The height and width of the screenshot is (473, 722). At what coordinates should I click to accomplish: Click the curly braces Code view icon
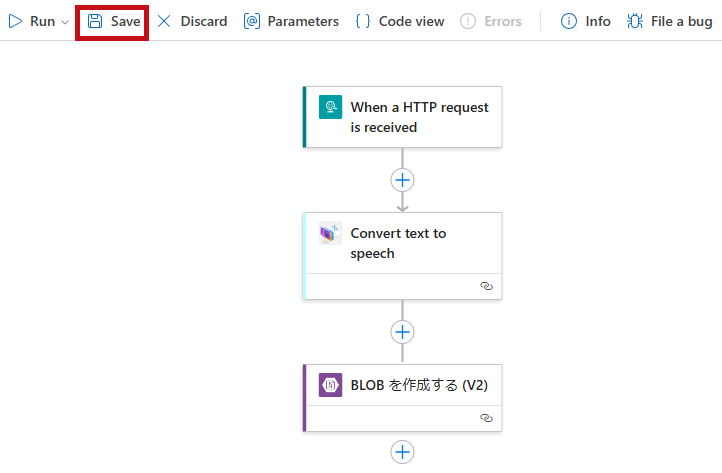click(363, 21)
